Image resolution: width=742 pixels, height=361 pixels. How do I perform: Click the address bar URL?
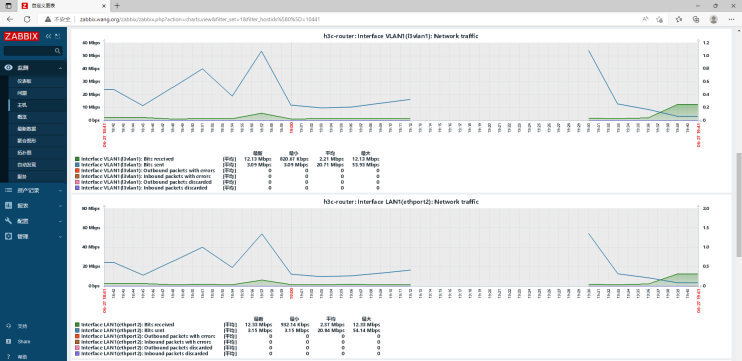click(x=200, y=19)
